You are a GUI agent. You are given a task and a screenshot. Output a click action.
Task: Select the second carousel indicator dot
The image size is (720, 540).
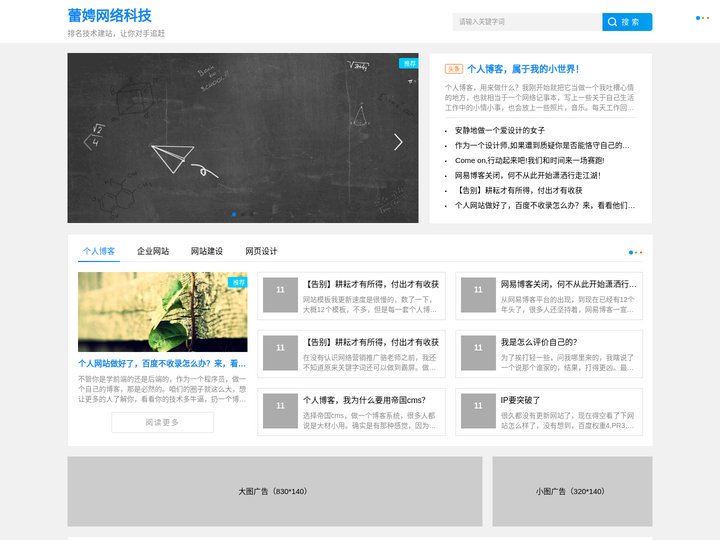click(243, 214)
